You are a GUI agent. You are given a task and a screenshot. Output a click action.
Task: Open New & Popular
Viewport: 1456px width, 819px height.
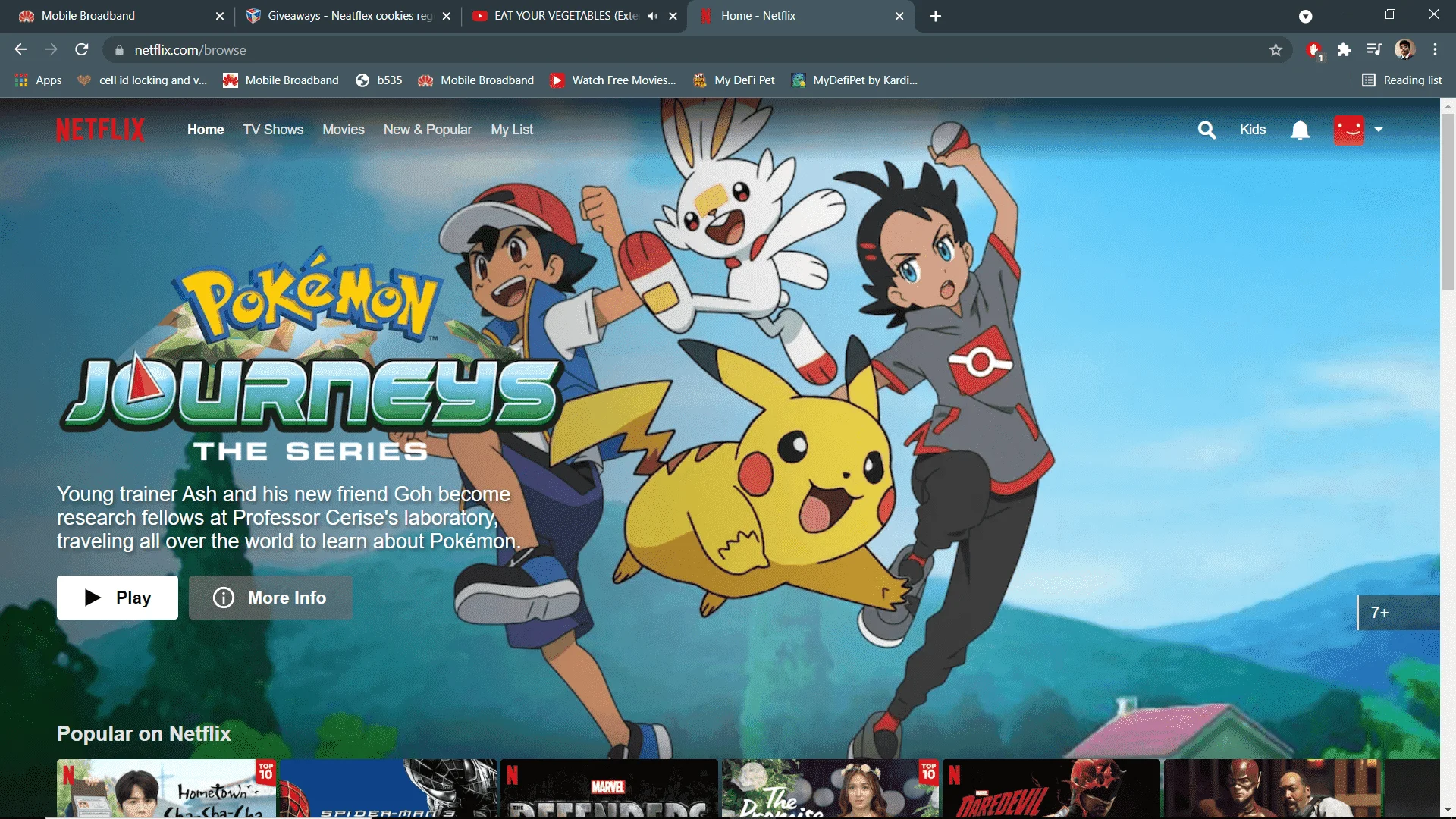pos(428,130)
